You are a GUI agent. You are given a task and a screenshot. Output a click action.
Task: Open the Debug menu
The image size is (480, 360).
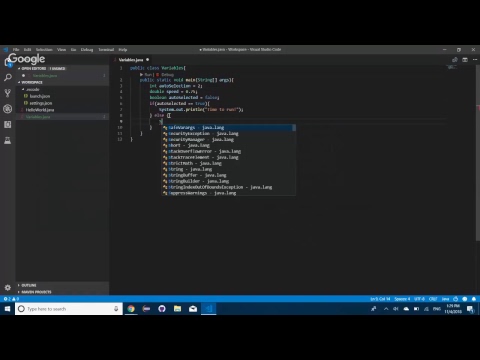click(x=87, y=50)
